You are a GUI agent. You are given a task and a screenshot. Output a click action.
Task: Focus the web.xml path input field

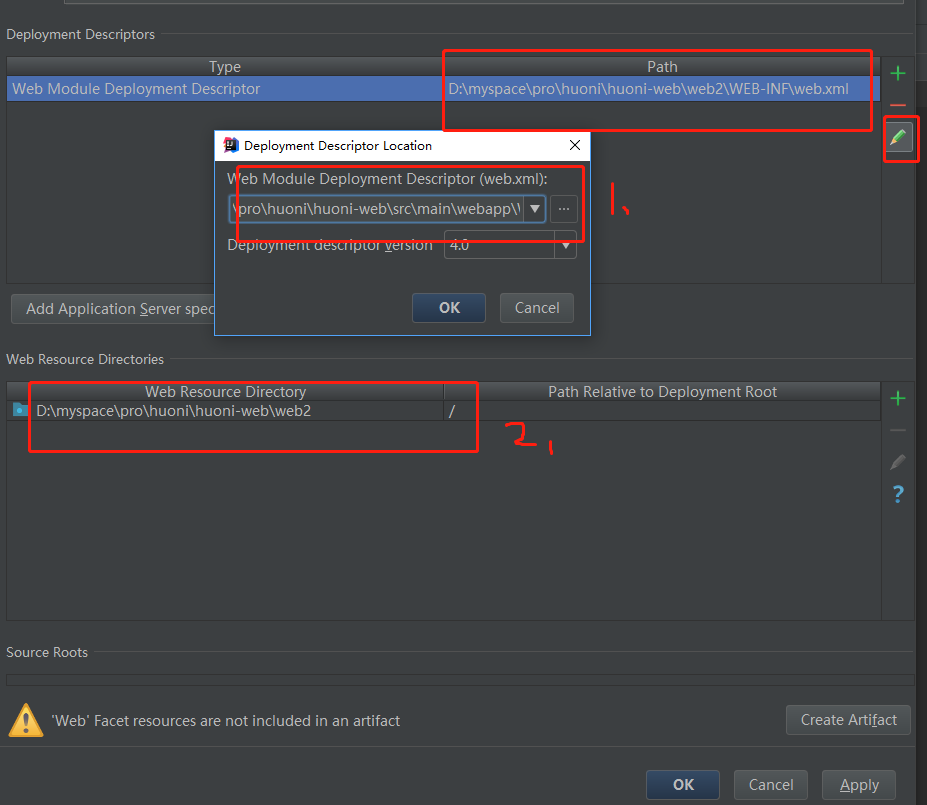[376, 209]
